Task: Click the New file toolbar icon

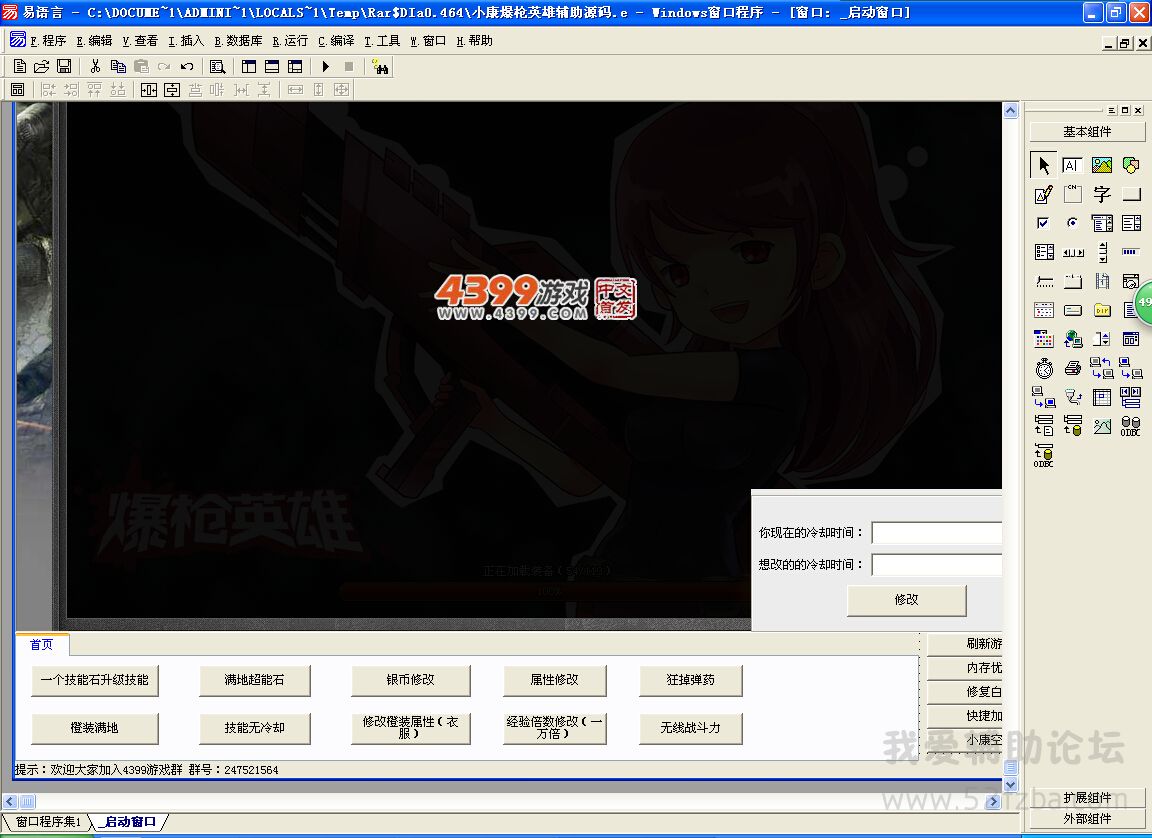Action: [x=20, y=67]
